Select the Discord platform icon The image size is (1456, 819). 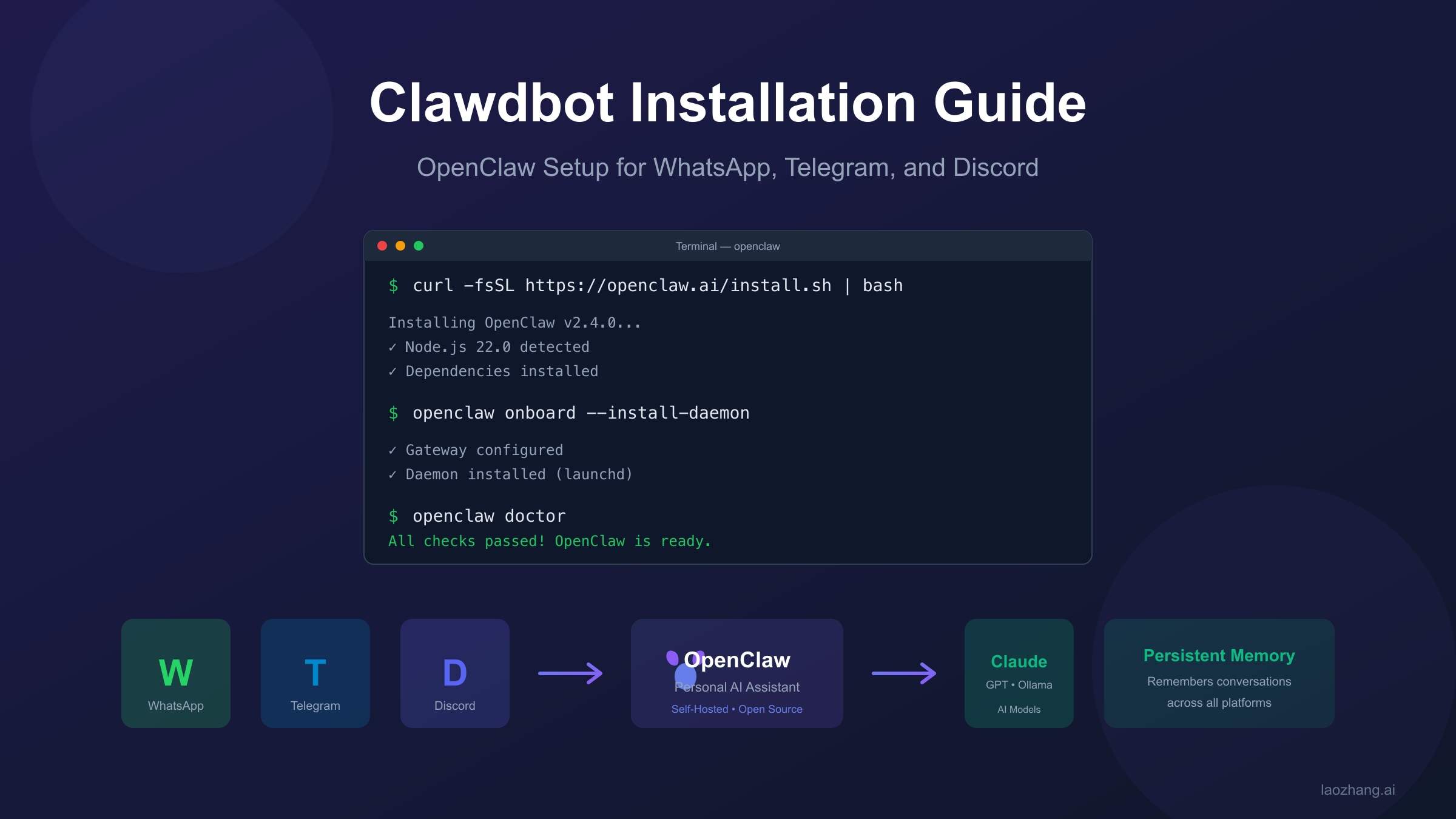click(454, 671)
